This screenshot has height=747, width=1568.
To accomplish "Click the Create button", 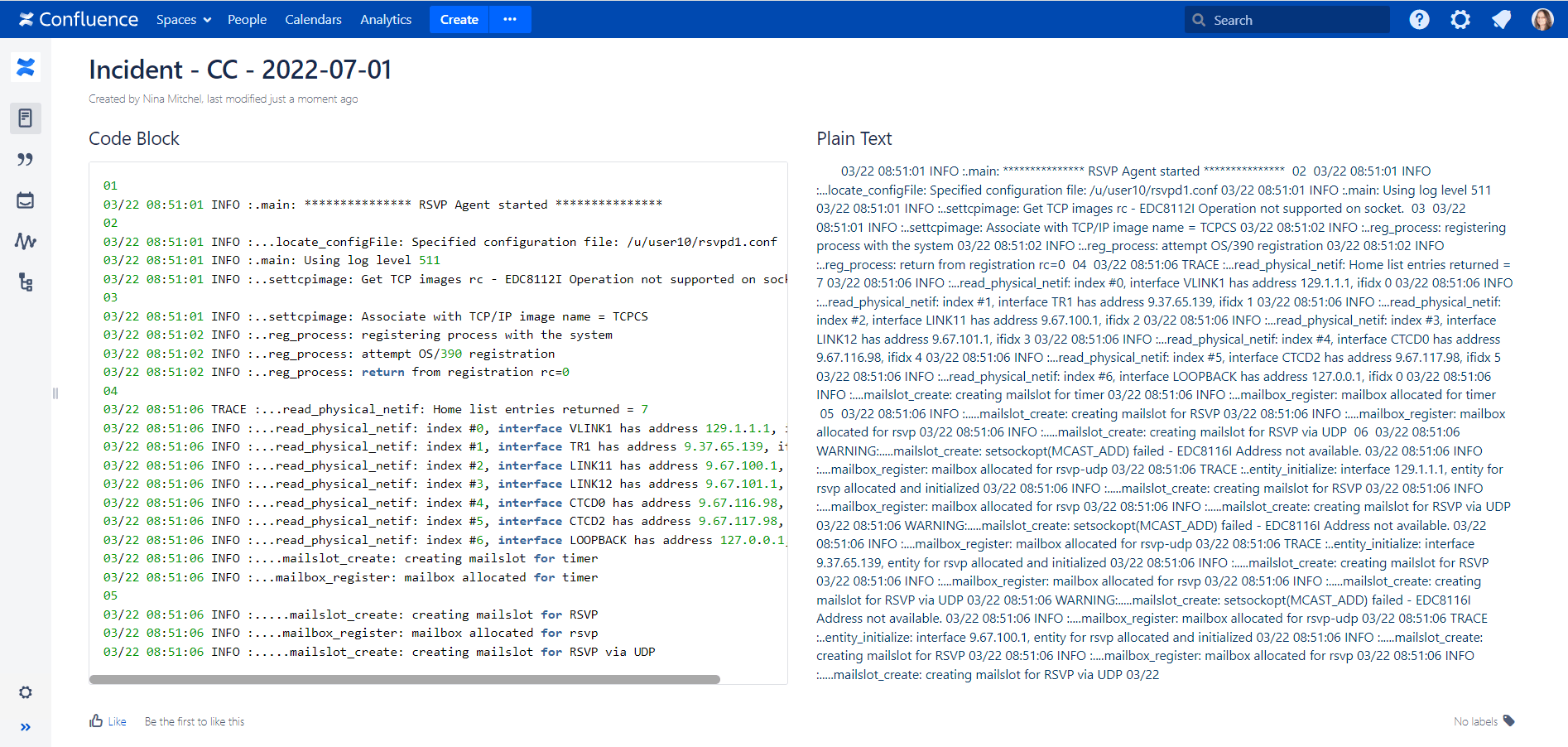I will pyautogui.click(x=459, y=19).
